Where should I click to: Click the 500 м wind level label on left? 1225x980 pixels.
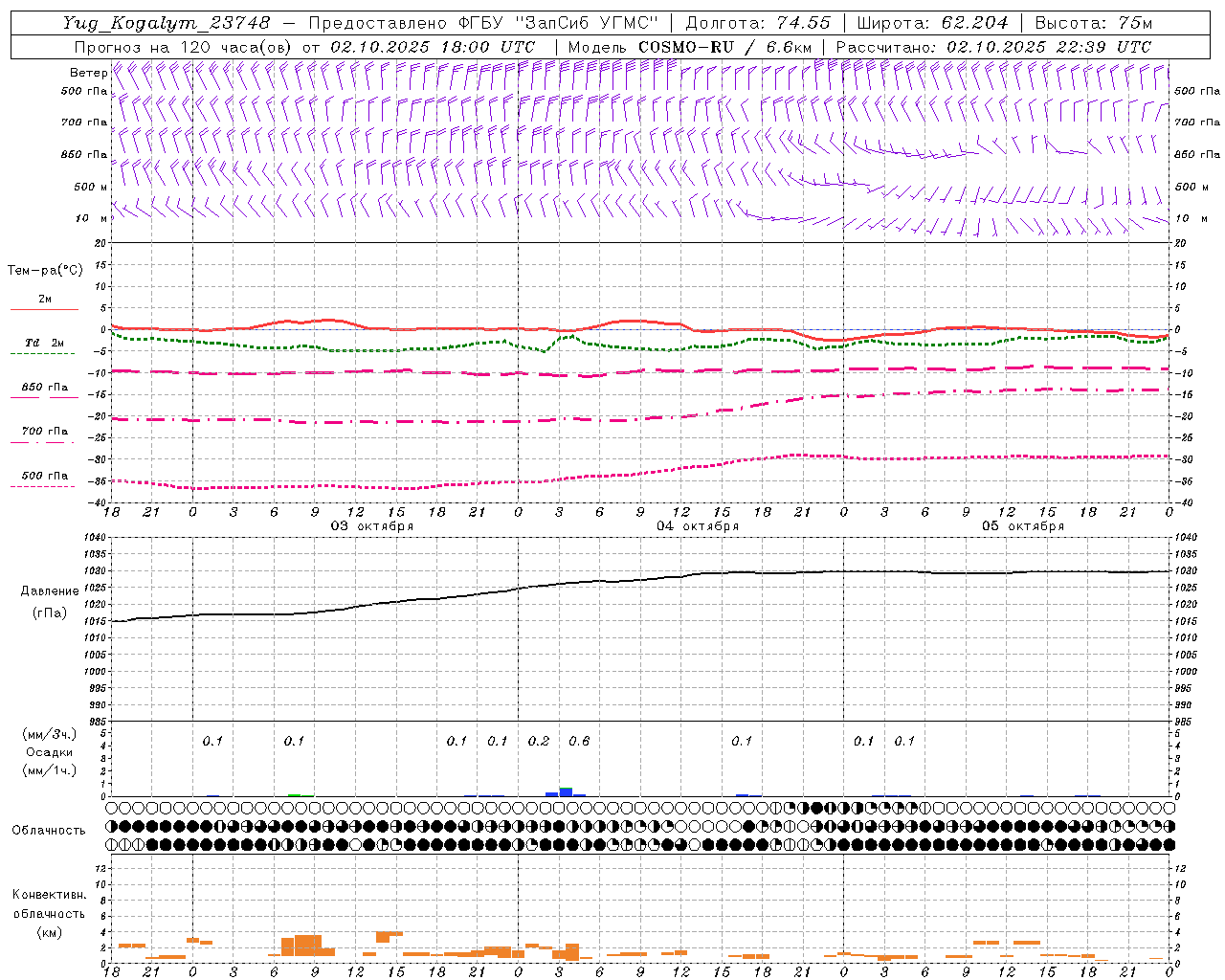point(91,187)
